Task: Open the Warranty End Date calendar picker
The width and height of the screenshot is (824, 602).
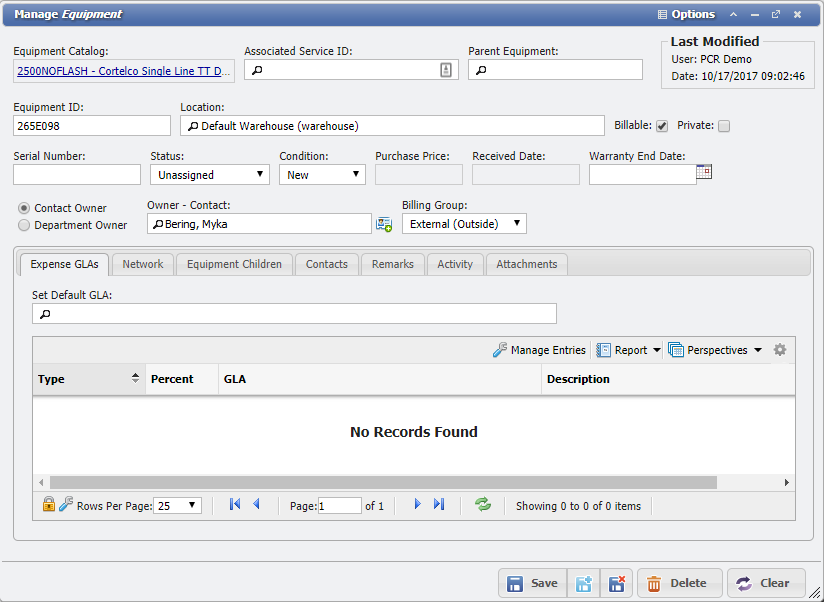Action: coord(704,172)
